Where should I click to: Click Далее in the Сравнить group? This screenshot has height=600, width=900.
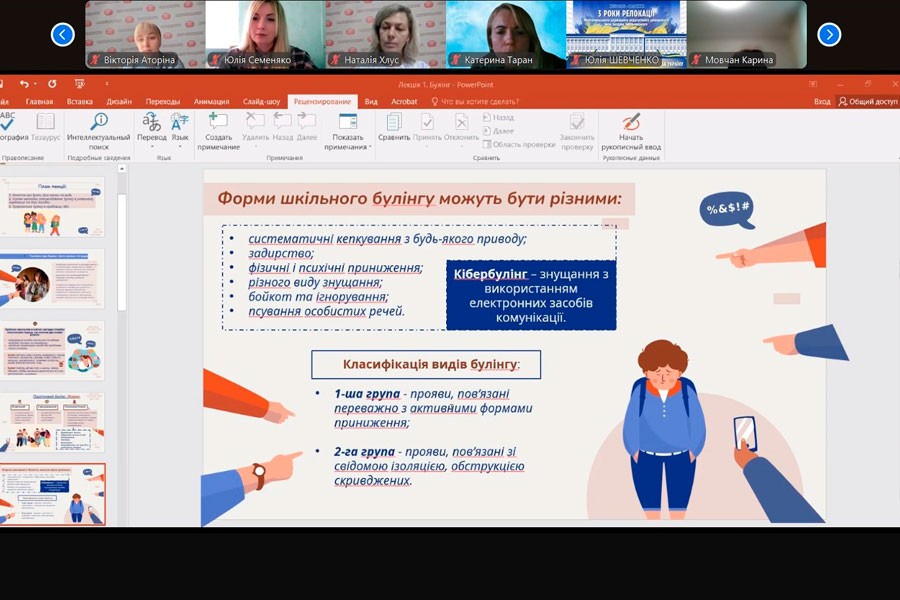coord(498,131)
